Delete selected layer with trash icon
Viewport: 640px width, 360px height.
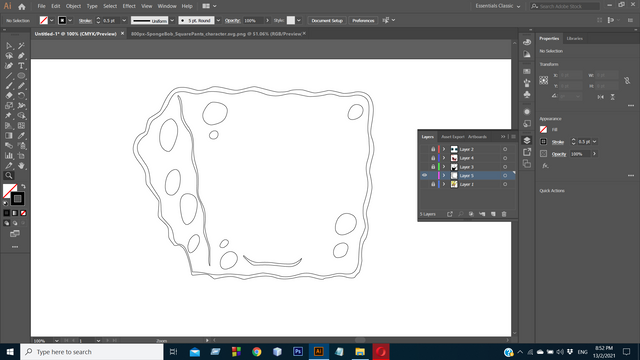504,214
